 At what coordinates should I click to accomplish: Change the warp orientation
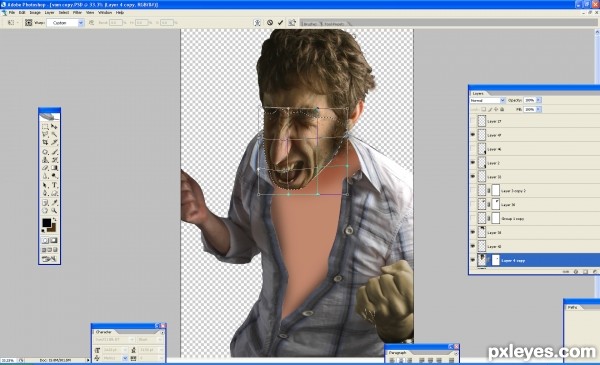(91, 23)
